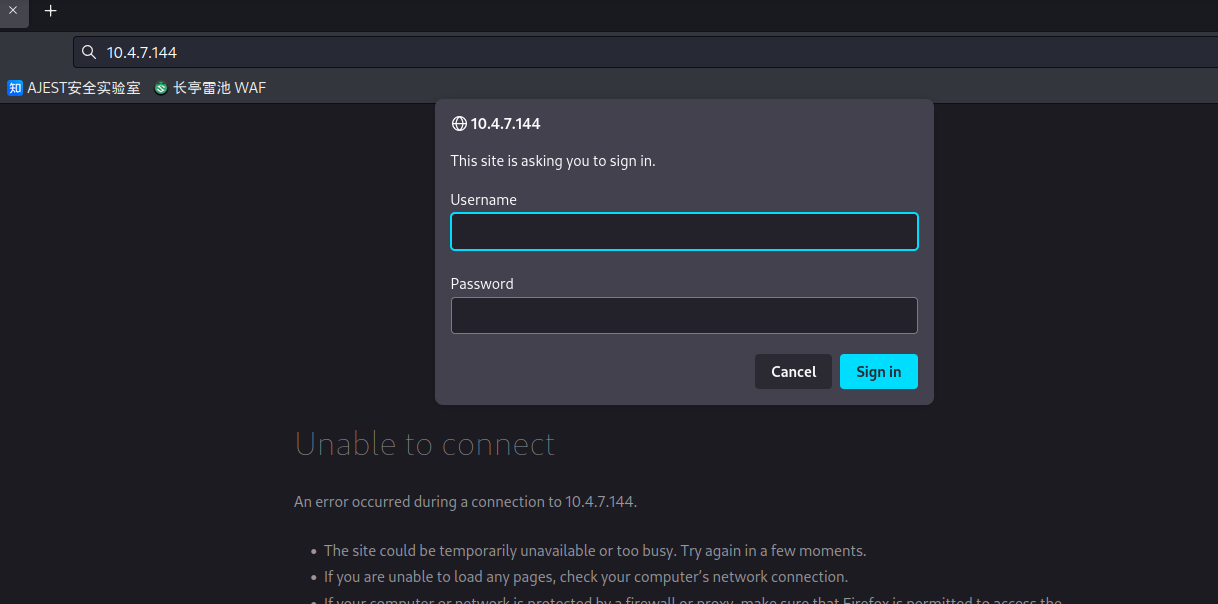Click the "temporarily unavailable" bullet text
1218x604 pixels.
[595, 551]
